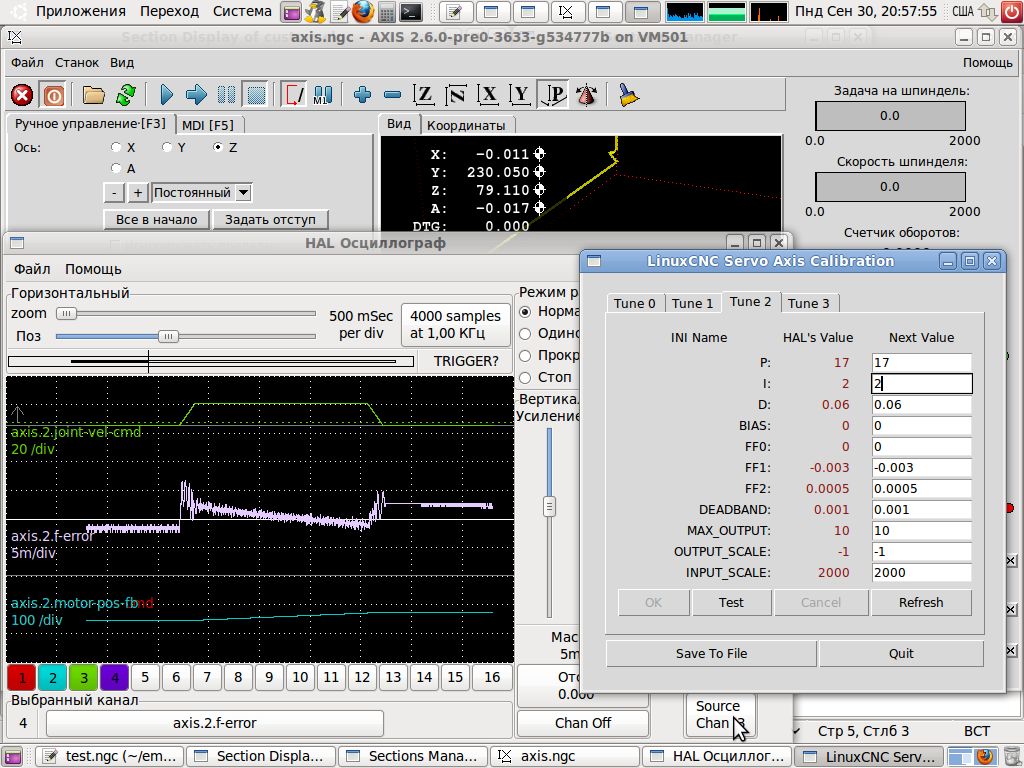
Task: Click the 4000 samples button
Action: click(x=455, y=325)
